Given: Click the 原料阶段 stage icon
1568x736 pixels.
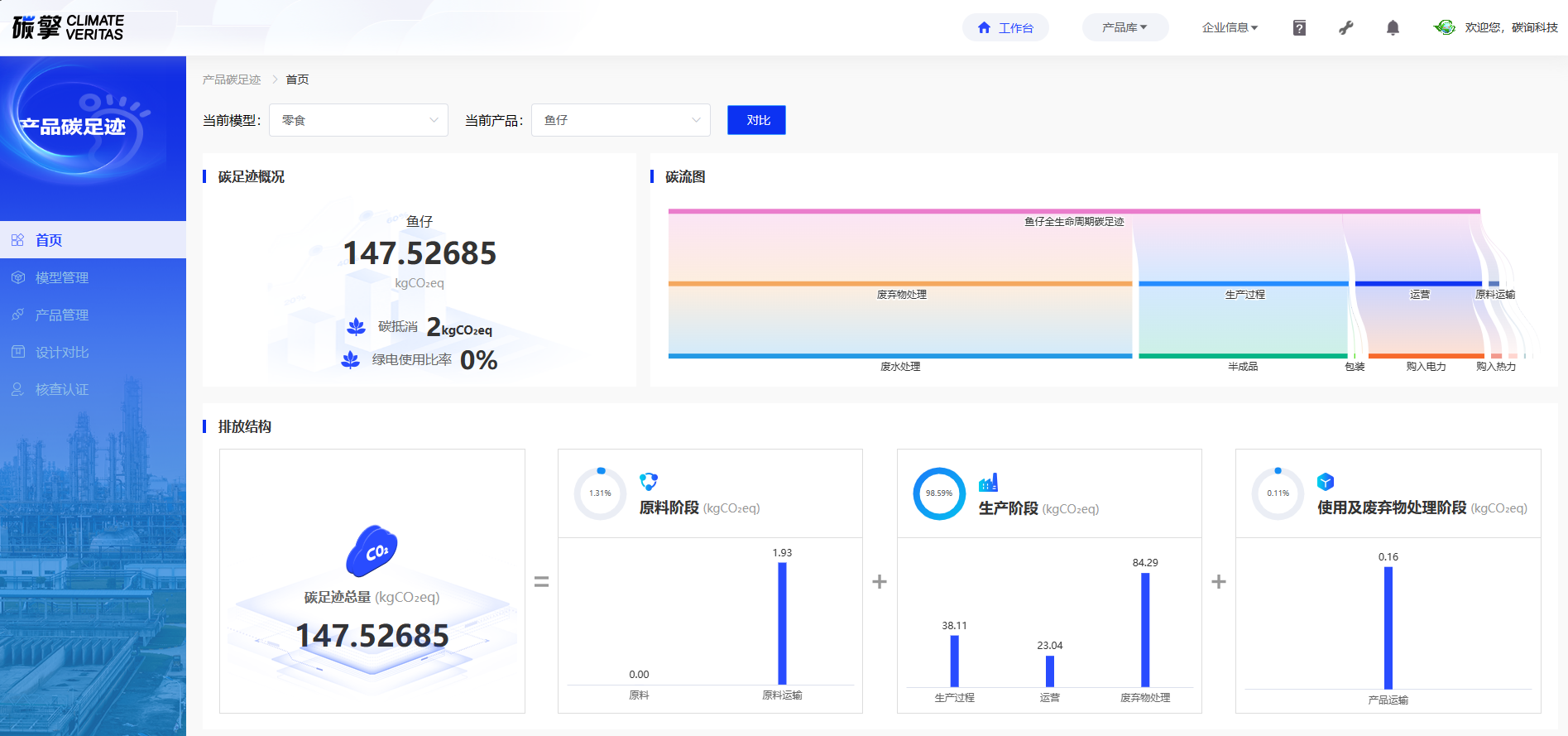Looking at the screenshot, I should (649, 481).
